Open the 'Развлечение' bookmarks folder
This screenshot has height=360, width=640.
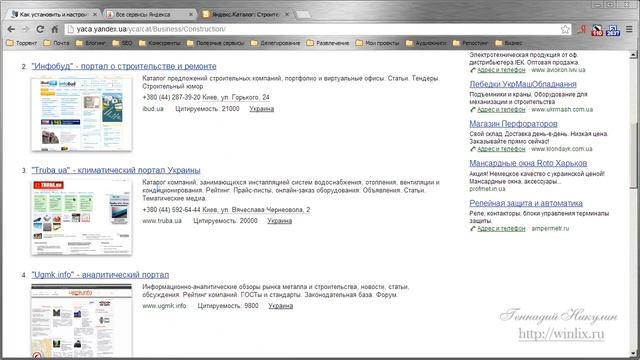pos(328,43)
